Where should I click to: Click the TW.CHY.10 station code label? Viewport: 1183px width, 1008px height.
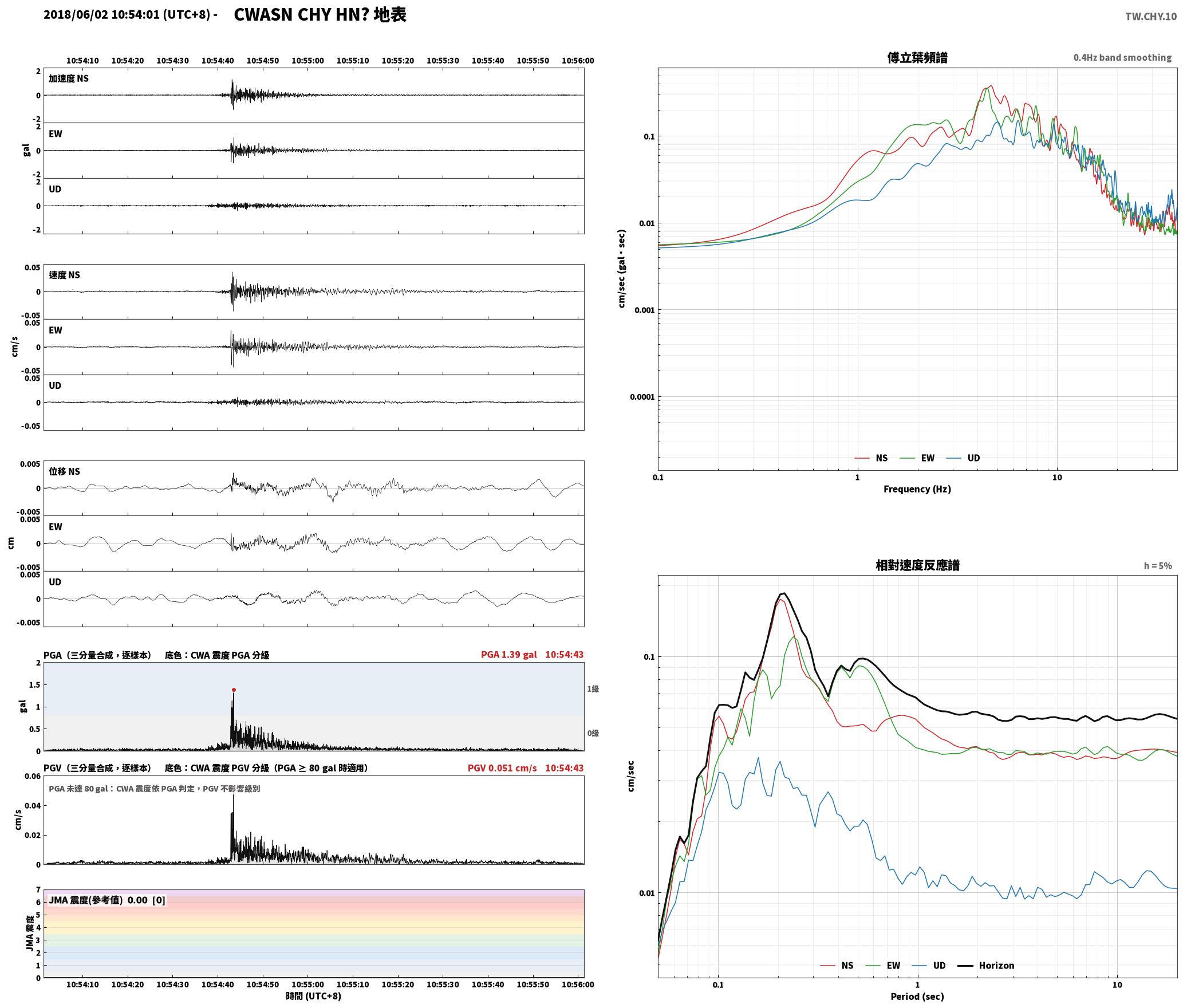[1151, 17]
